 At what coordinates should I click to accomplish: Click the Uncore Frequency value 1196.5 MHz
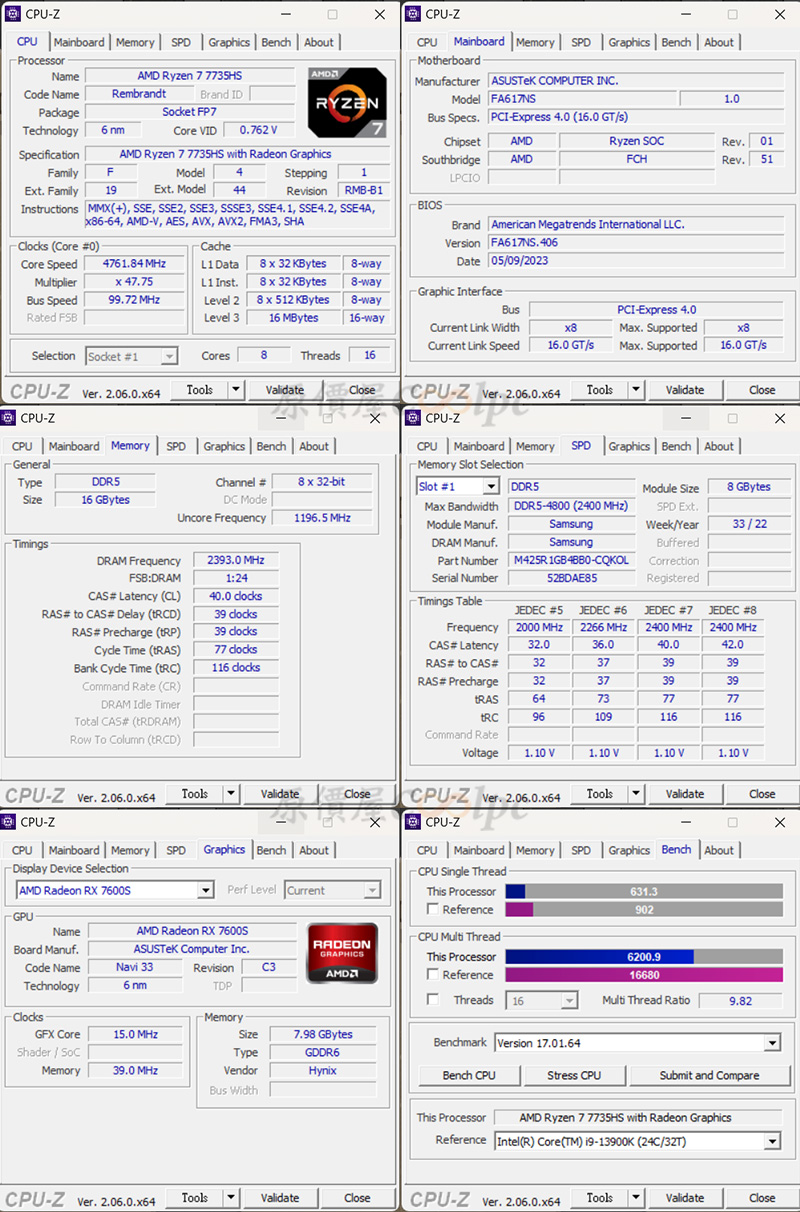(x=322, y=518)
